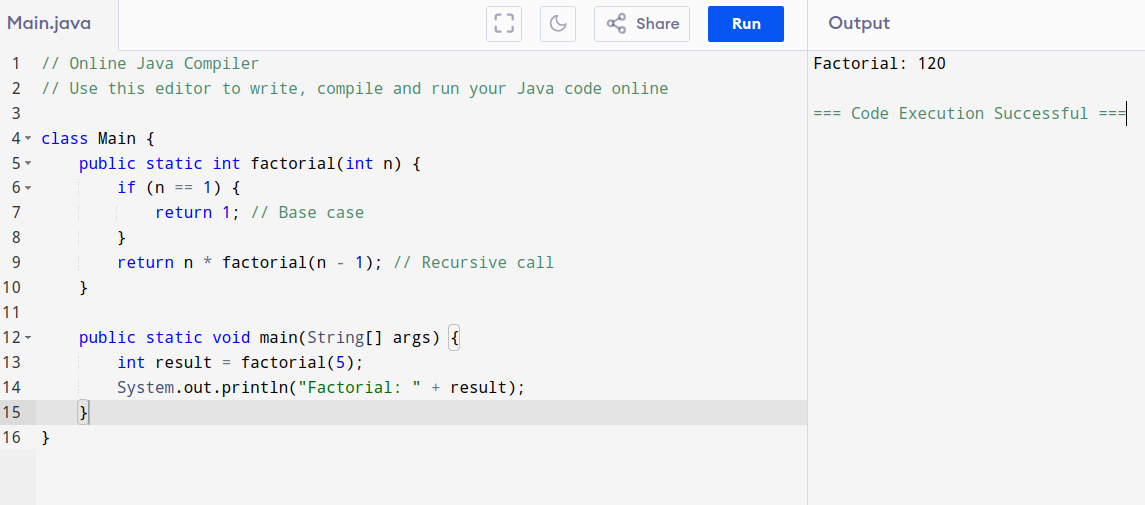This screenshot has height=505, width=1145.
Task: Switch to the Output panel header
Action: [859, 24]
